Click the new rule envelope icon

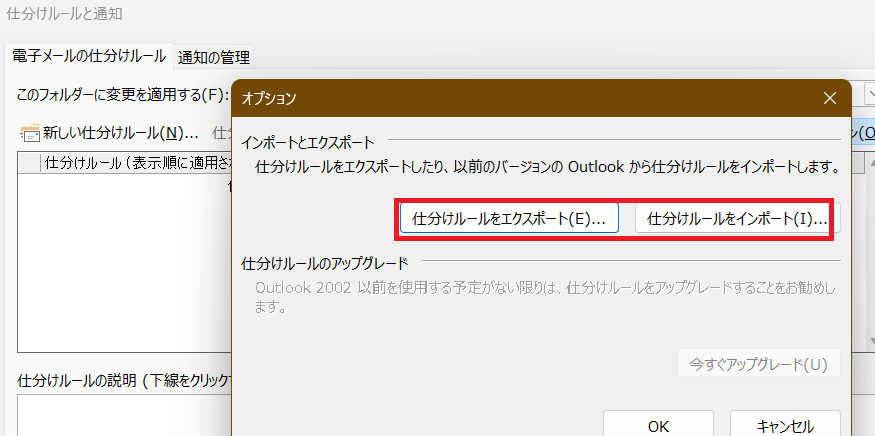[x=30, y=132]
